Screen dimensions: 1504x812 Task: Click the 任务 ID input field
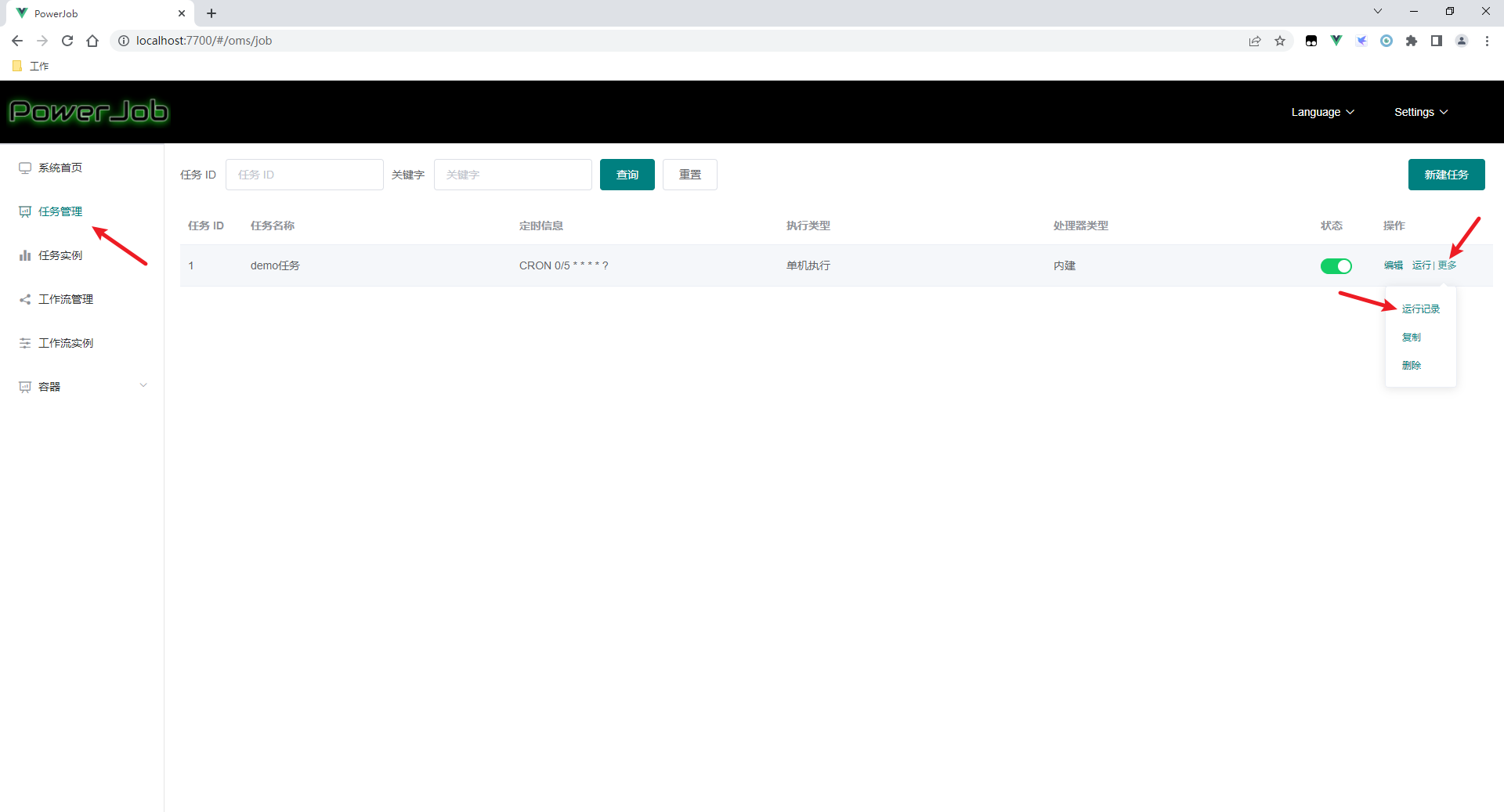(305, 175)
